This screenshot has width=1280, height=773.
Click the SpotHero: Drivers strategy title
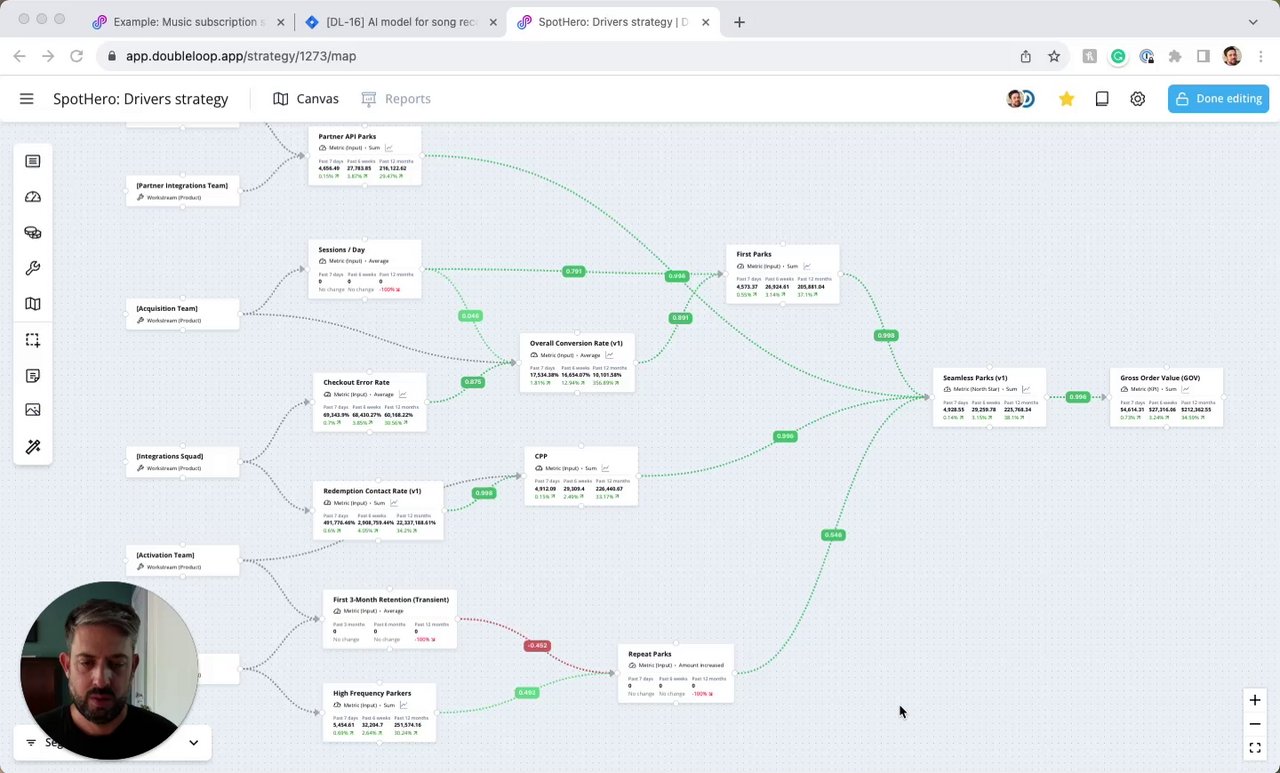(x=141, y=99)
